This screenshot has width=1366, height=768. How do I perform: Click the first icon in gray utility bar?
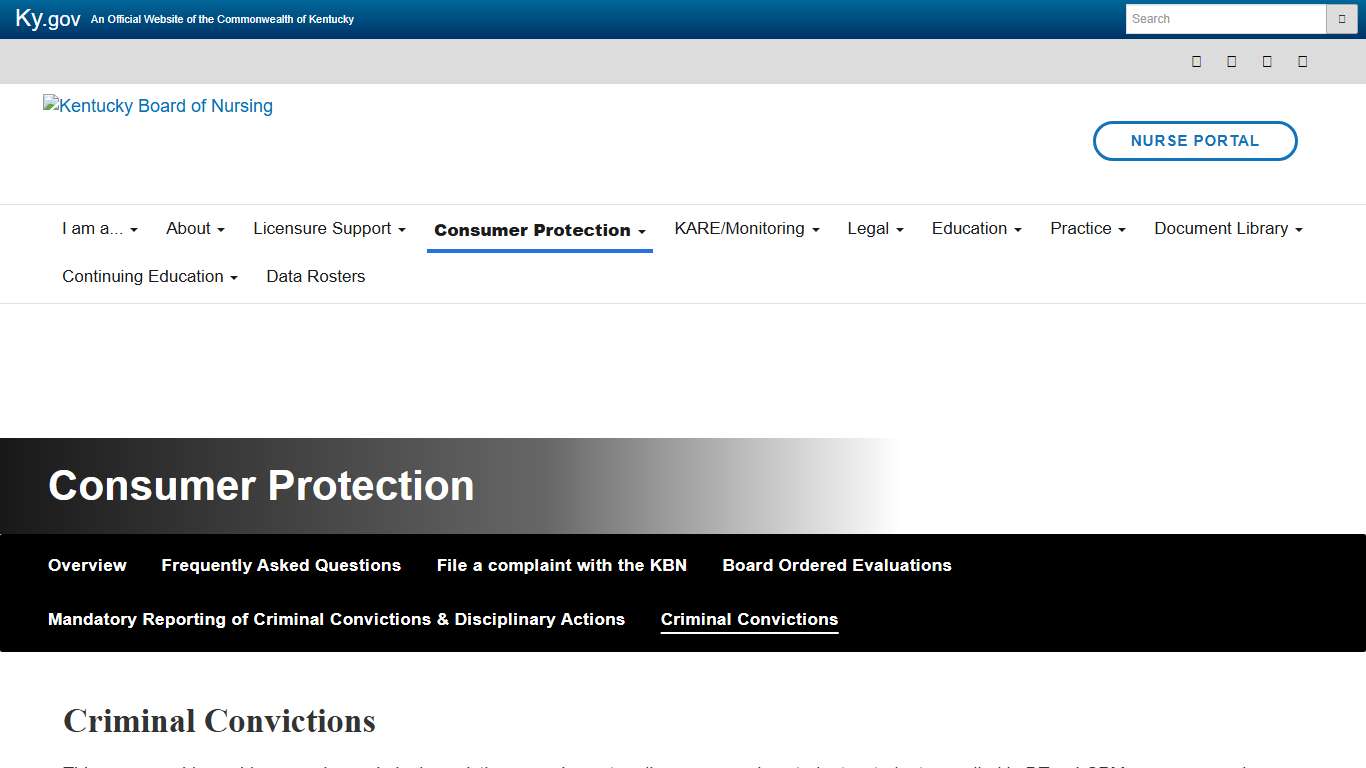click(1196, 61)
